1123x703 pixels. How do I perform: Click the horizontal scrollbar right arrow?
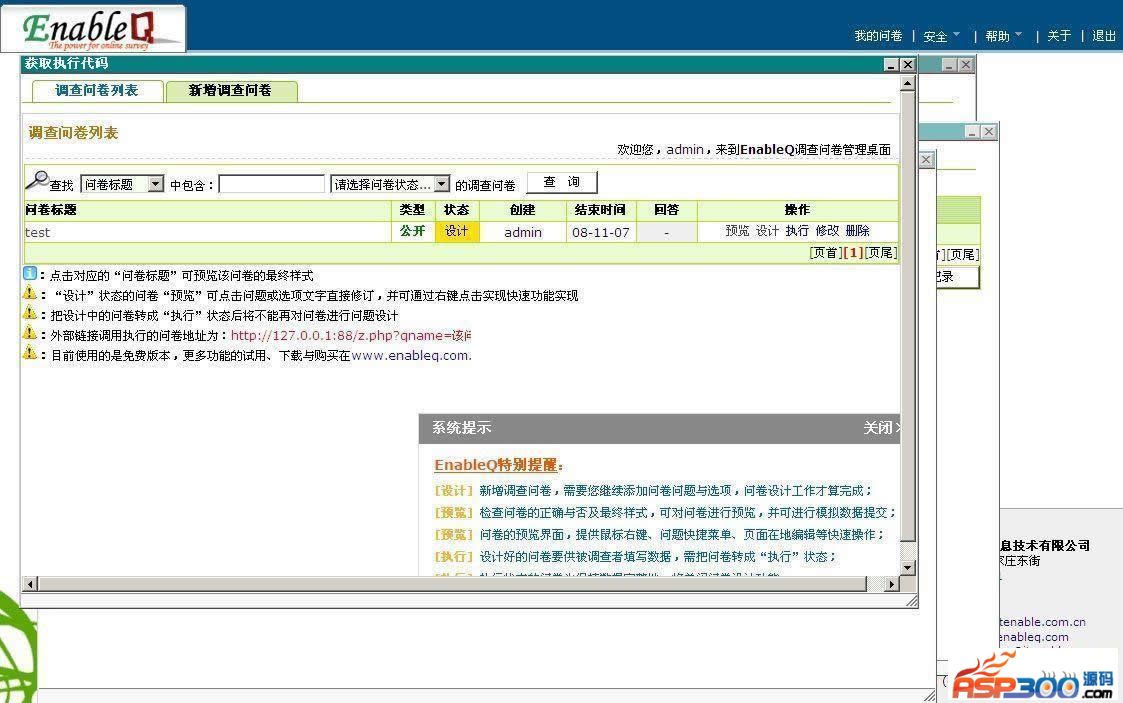pos(891,584)
